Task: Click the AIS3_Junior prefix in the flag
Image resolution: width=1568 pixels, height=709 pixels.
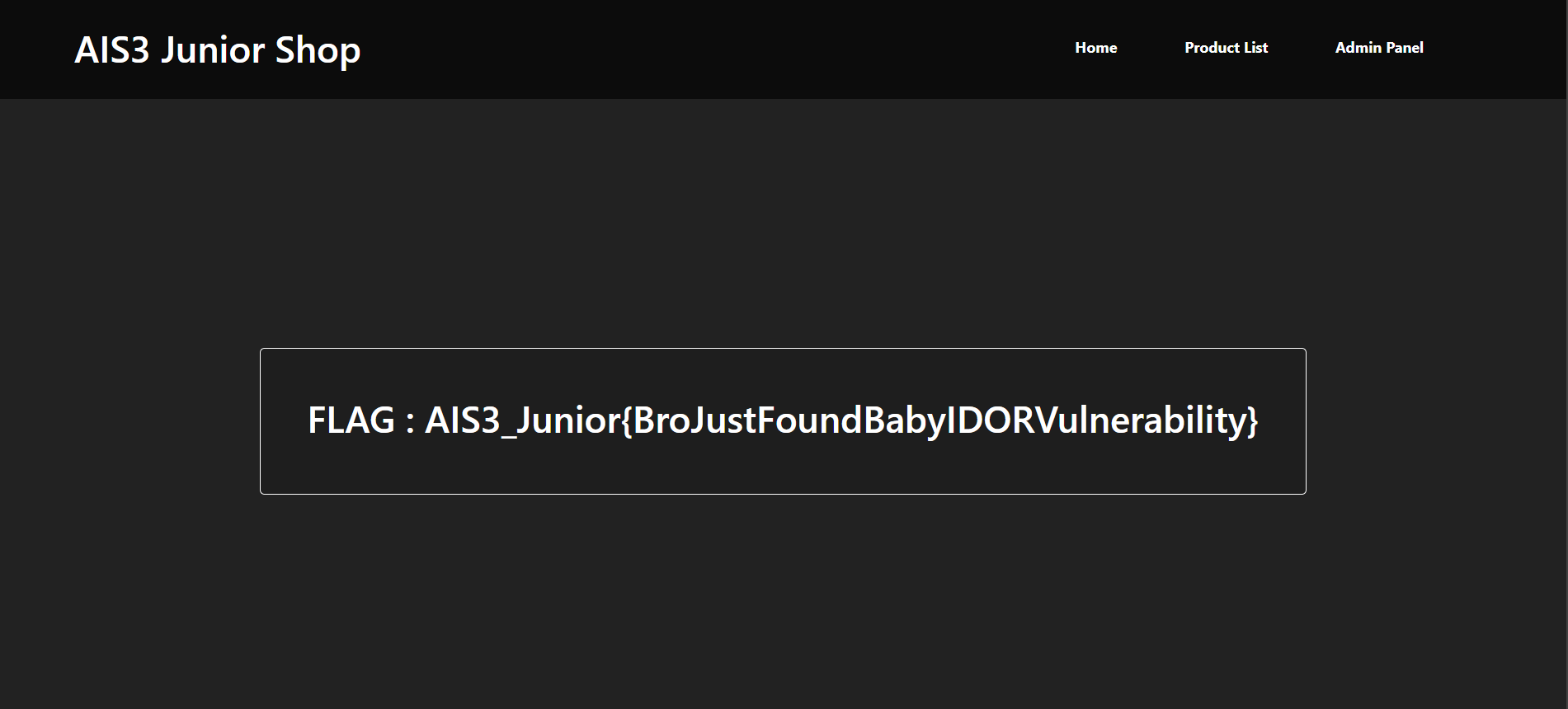Action: (521, 420)
